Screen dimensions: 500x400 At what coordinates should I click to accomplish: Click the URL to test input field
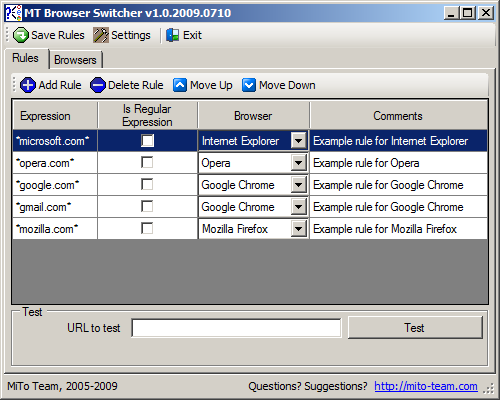[236, 328]
